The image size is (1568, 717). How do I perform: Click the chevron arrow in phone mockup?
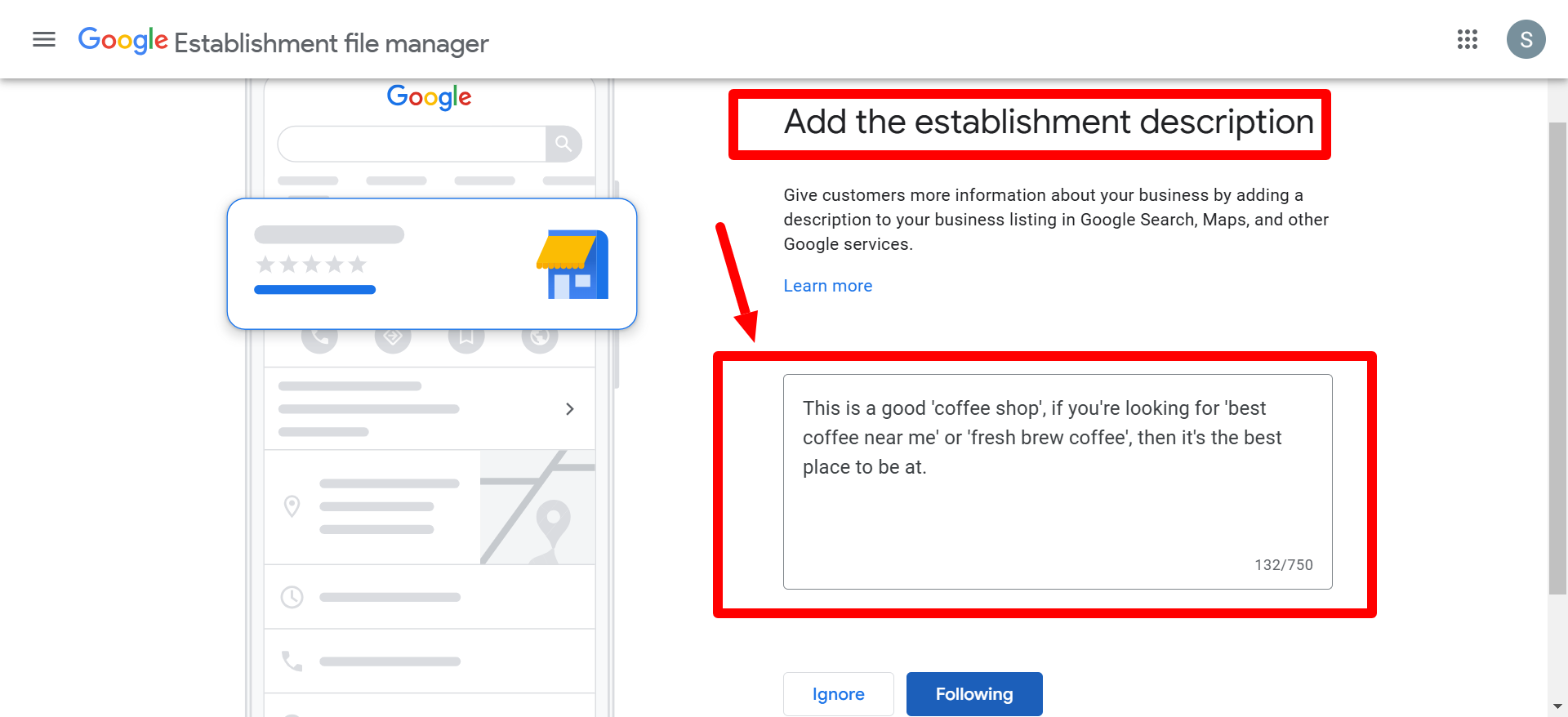coord(570,408)
